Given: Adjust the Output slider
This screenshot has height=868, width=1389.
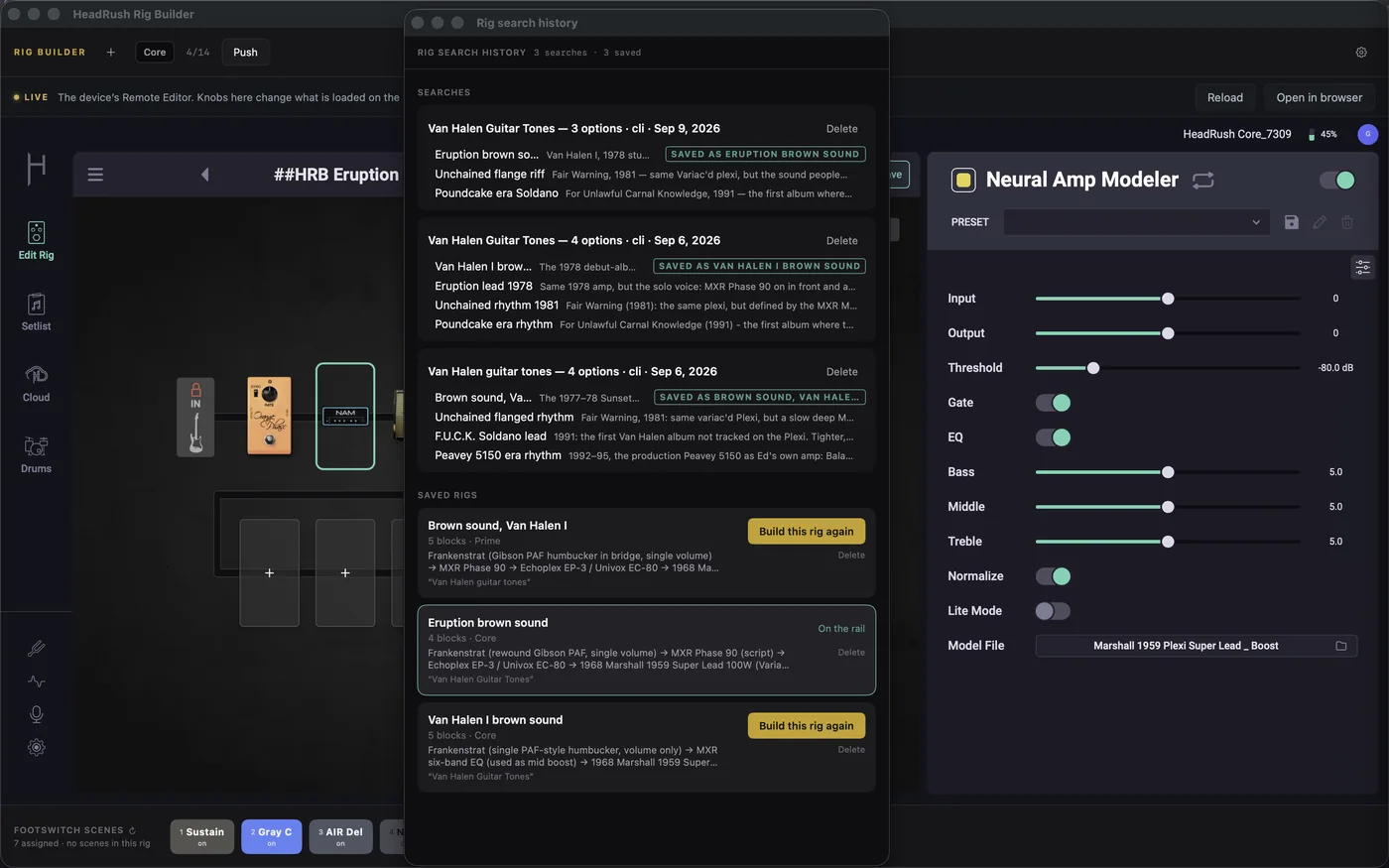Looking at the screenshot, I should pyautogui.click(x=1168, y=333).
